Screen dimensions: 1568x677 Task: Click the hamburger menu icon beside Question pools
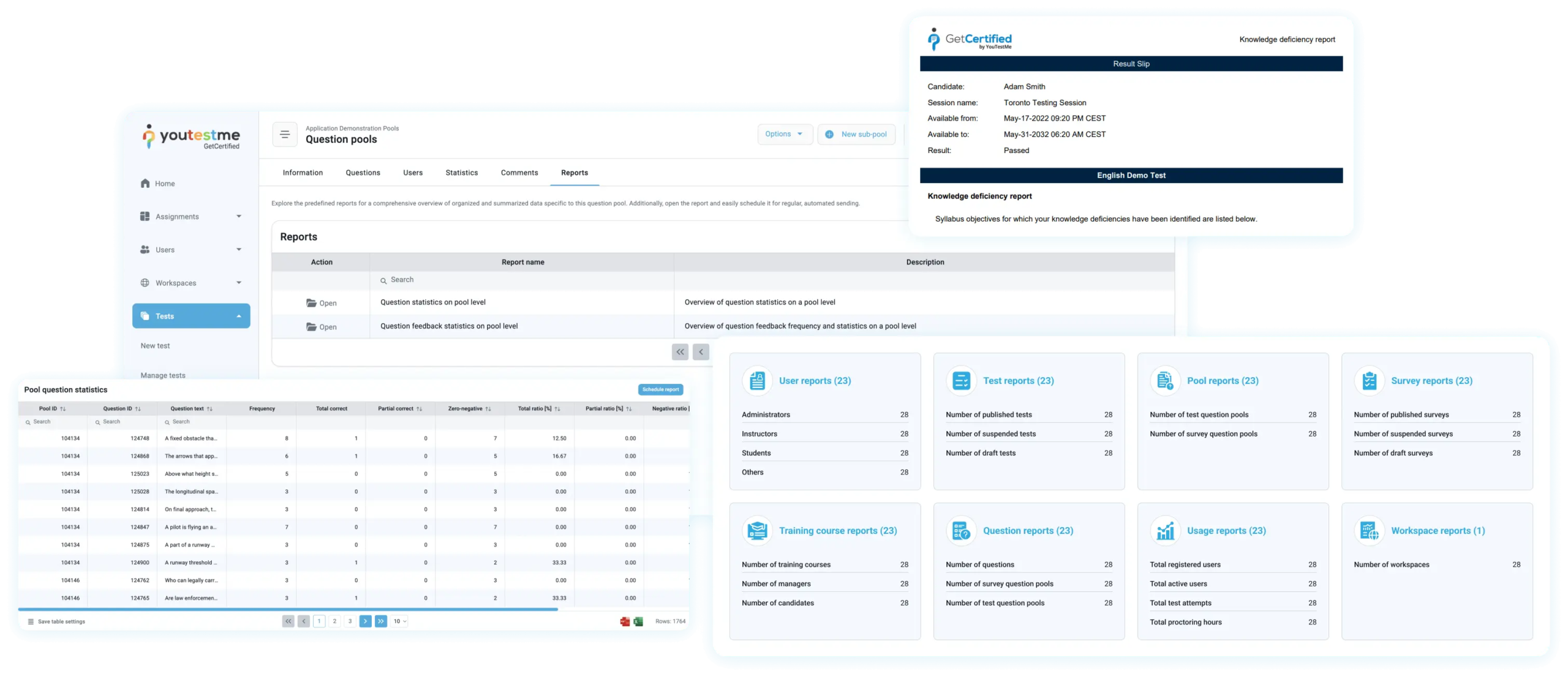tap(285, 135)
